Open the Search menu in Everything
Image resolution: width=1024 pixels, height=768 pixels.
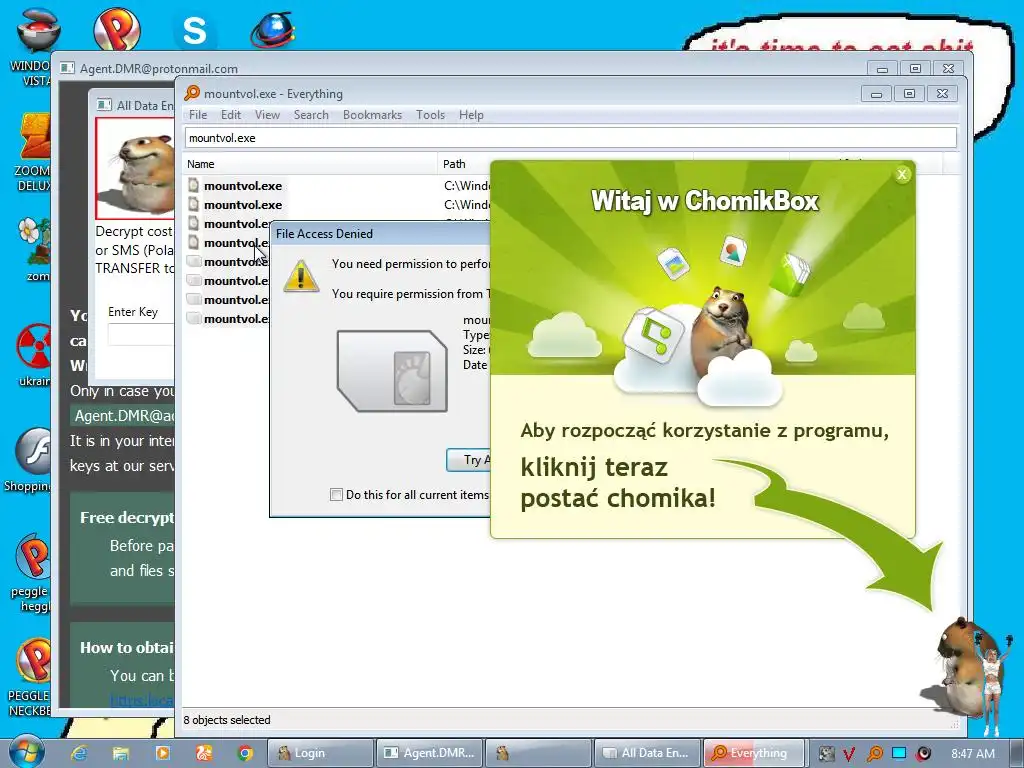pos(311,115)
